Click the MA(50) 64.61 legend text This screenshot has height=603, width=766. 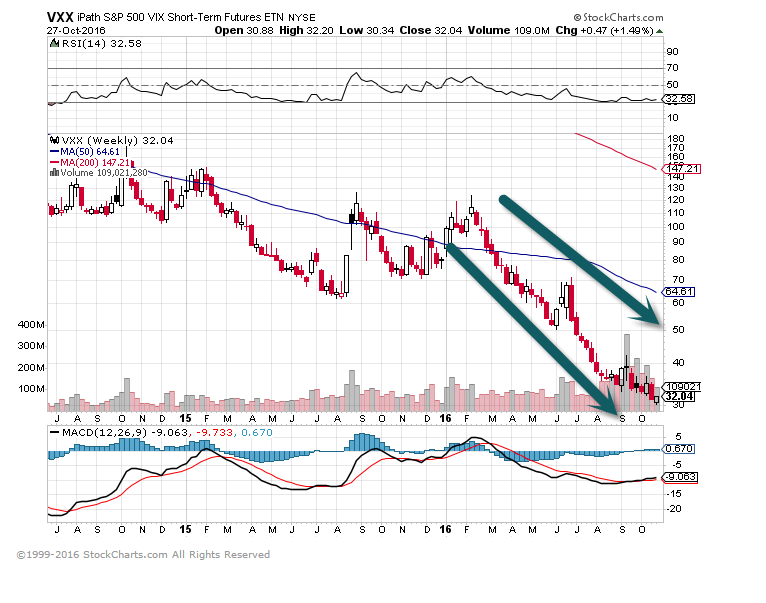coord(90,152)
